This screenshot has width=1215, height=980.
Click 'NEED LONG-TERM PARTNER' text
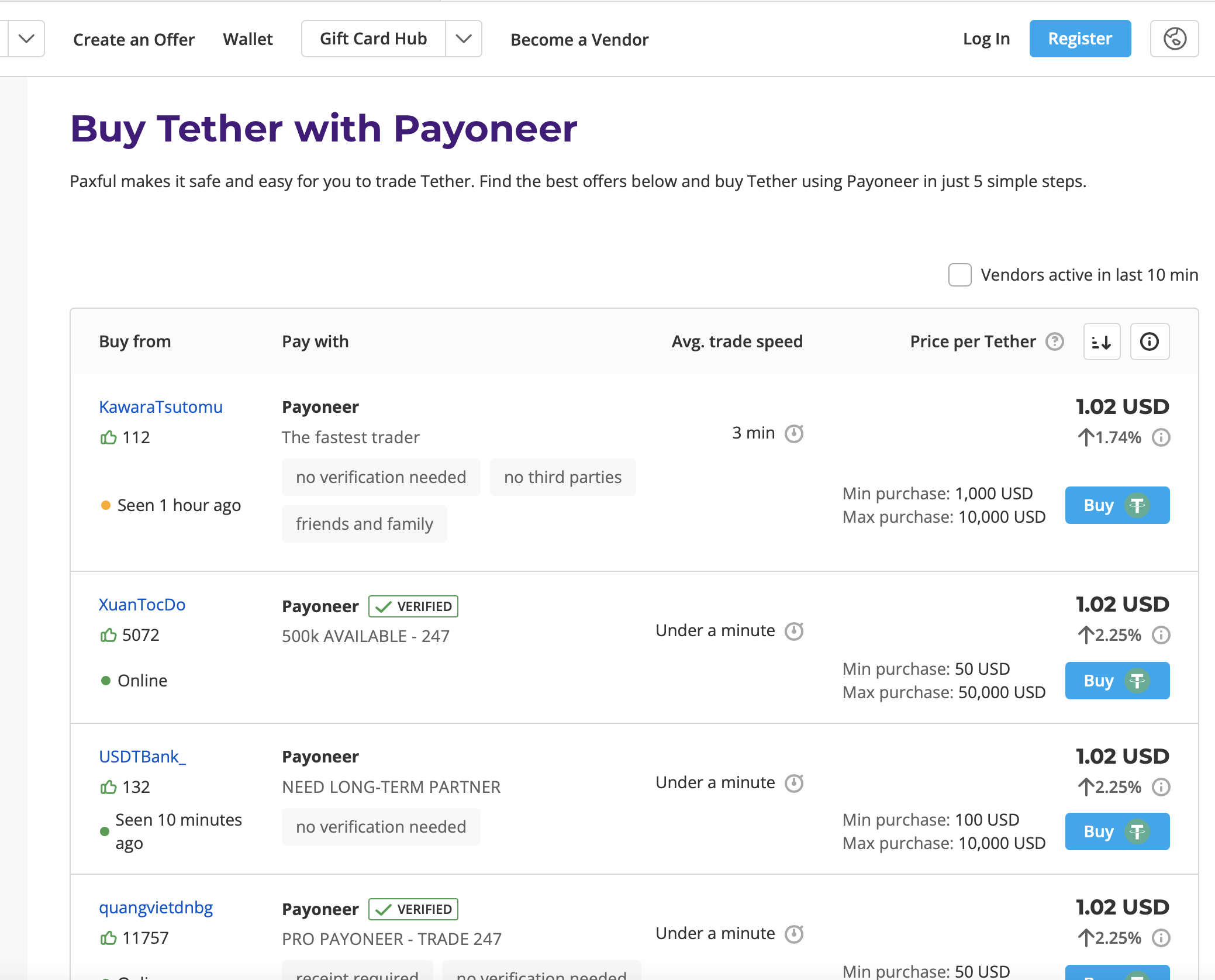point(391,787)
